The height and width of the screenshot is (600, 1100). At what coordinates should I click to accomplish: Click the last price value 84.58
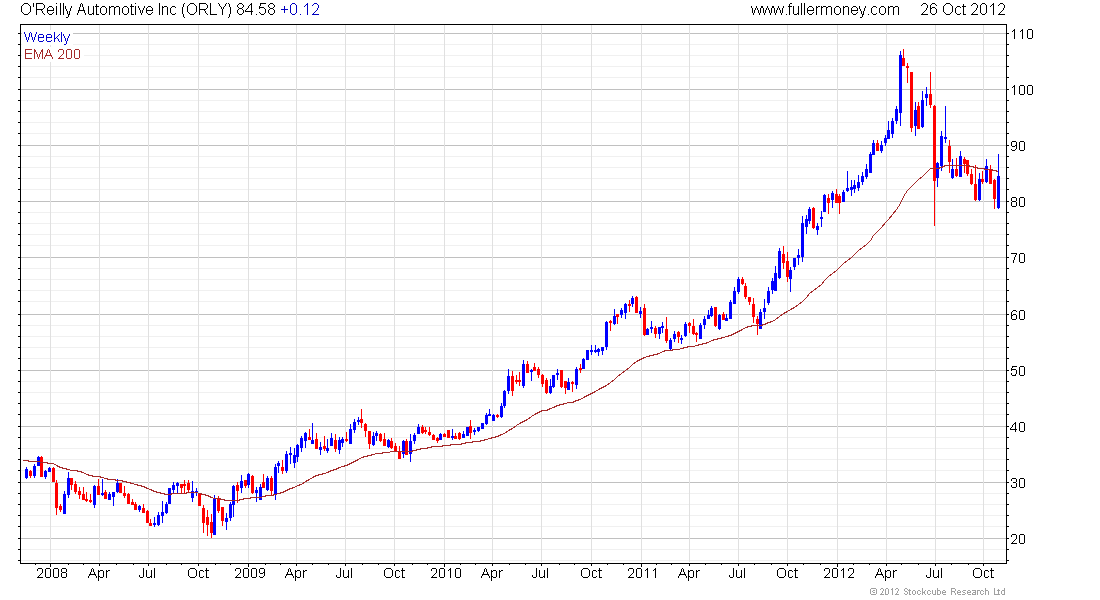pyautogui.click(x=255, y=10)
